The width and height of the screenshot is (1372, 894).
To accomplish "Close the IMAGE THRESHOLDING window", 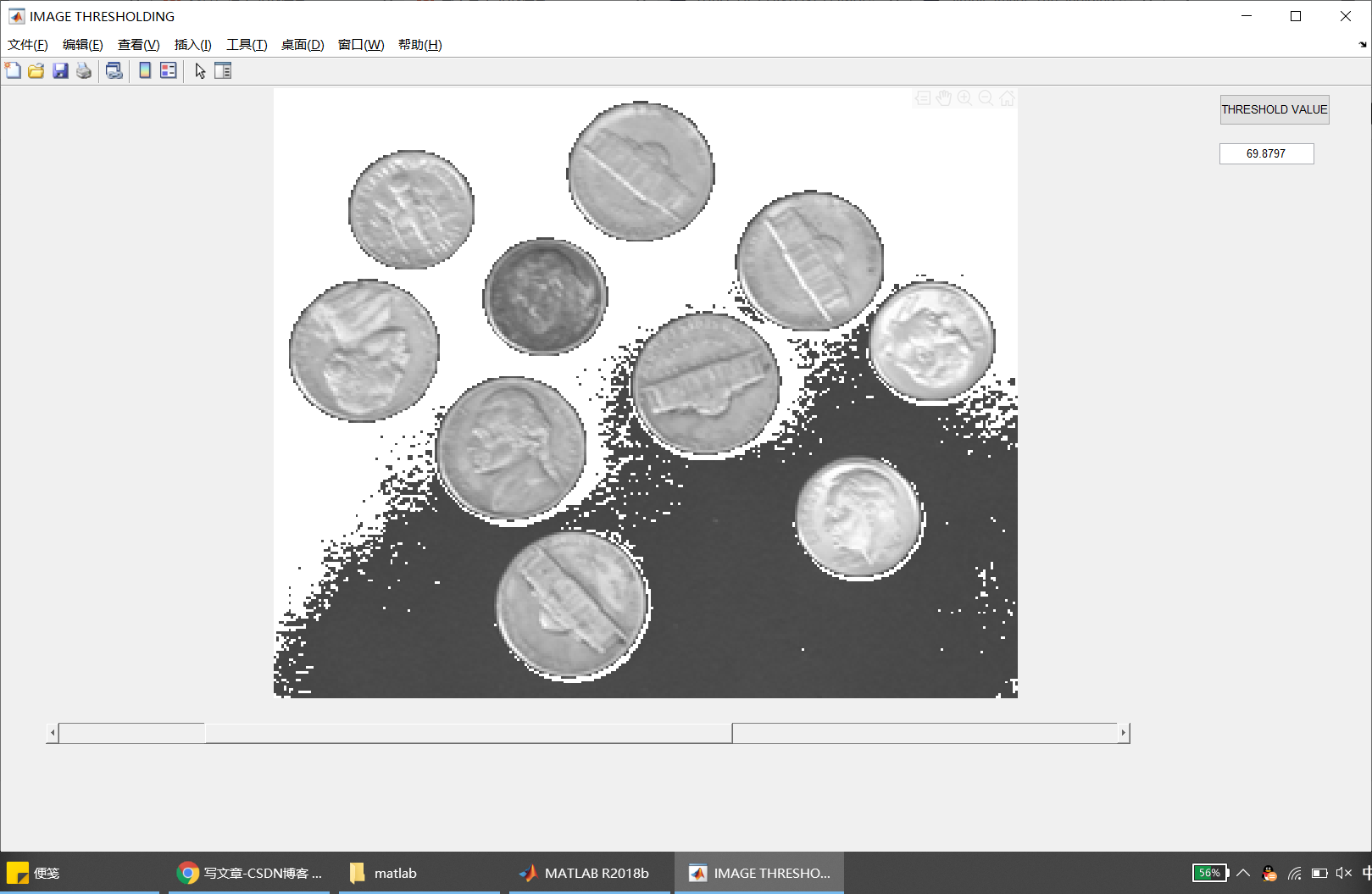I will 1346,16.
